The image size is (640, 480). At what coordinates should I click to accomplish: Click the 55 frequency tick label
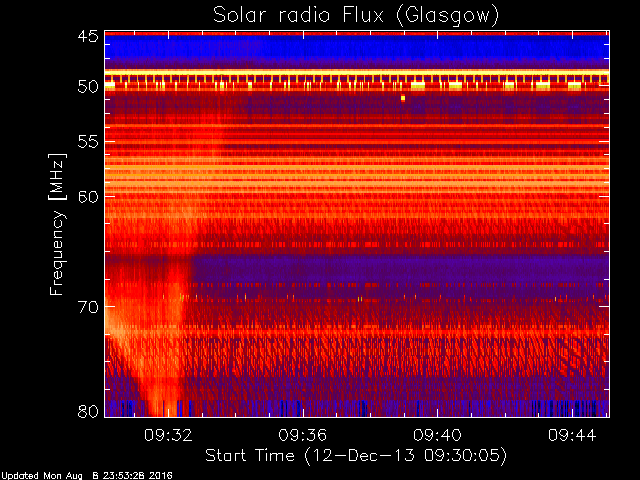(88, 142)
